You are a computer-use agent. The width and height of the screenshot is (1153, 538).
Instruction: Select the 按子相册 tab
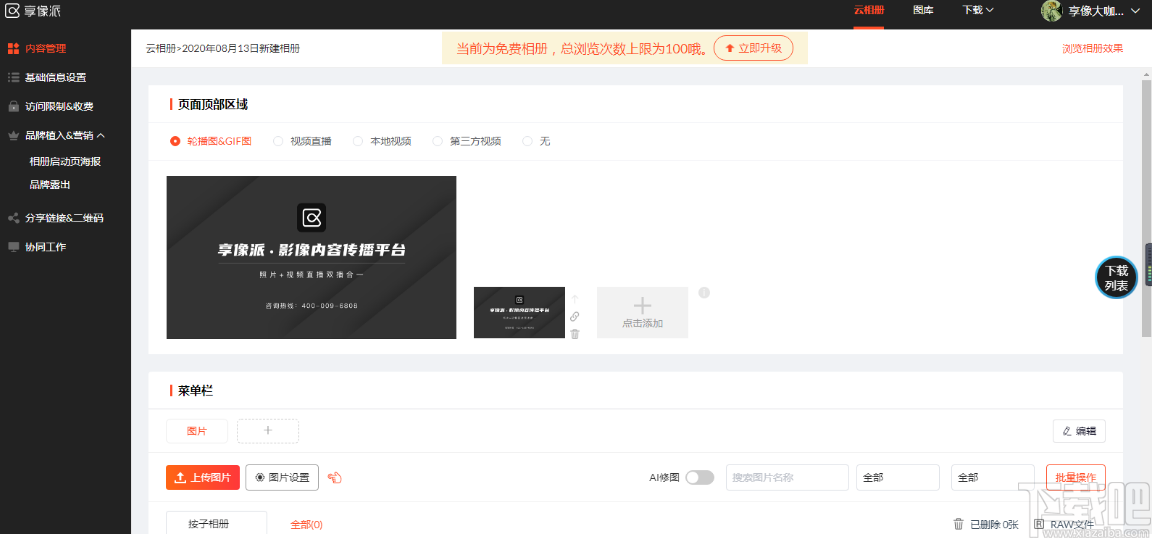[217, 523]
